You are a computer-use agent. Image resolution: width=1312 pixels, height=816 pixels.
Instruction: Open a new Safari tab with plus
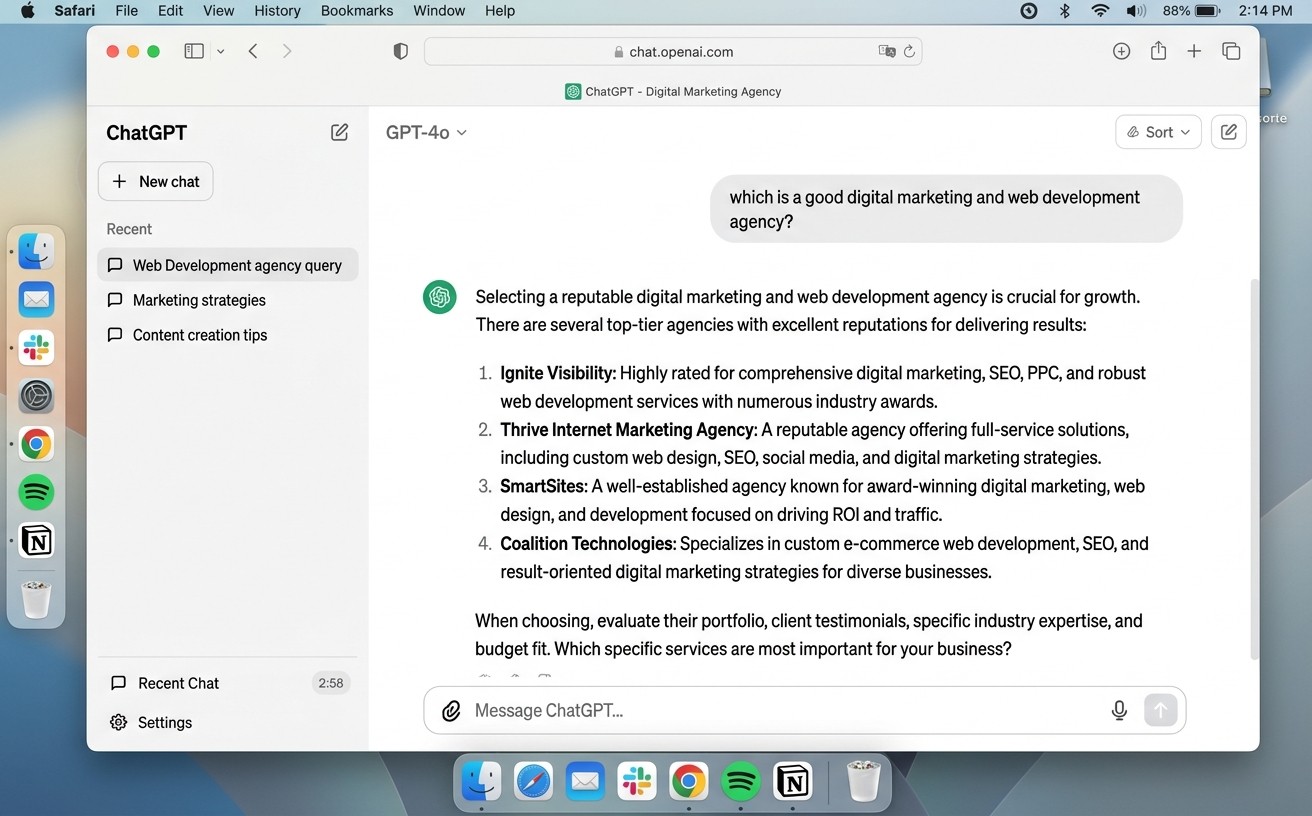tap(1194, 51)
